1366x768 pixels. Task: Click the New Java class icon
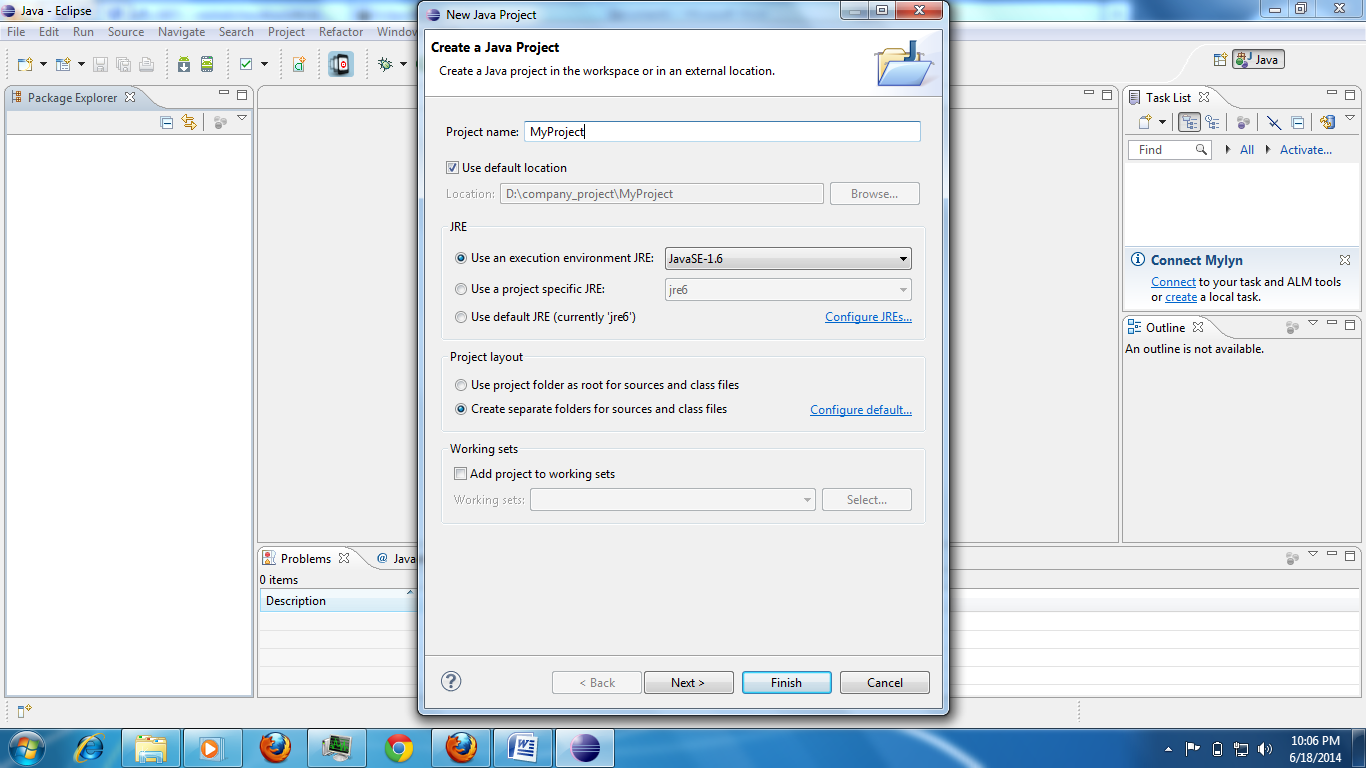299,64
